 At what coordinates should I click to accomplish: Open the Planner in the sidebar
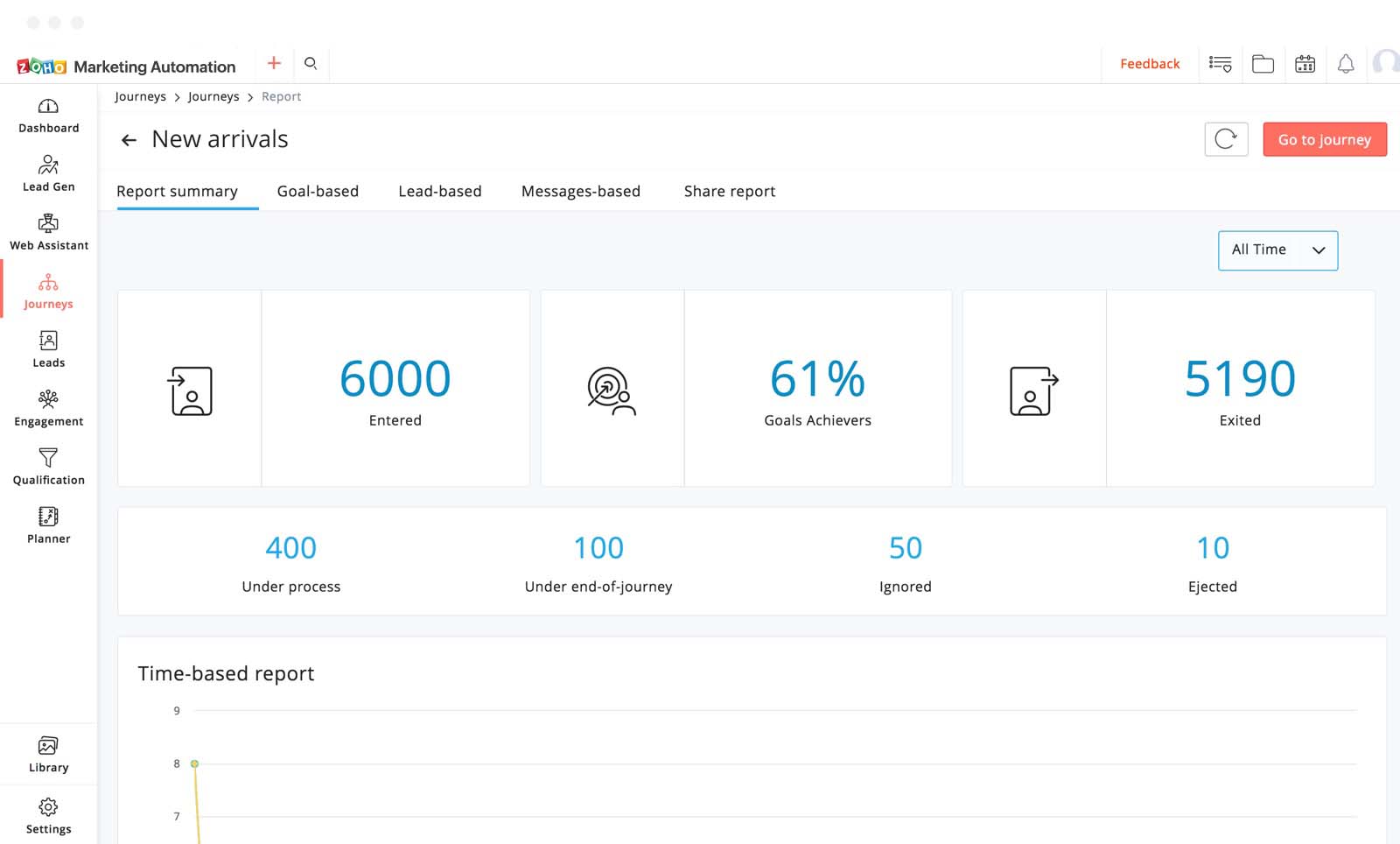pyautogui.click(x=48, y=526)
